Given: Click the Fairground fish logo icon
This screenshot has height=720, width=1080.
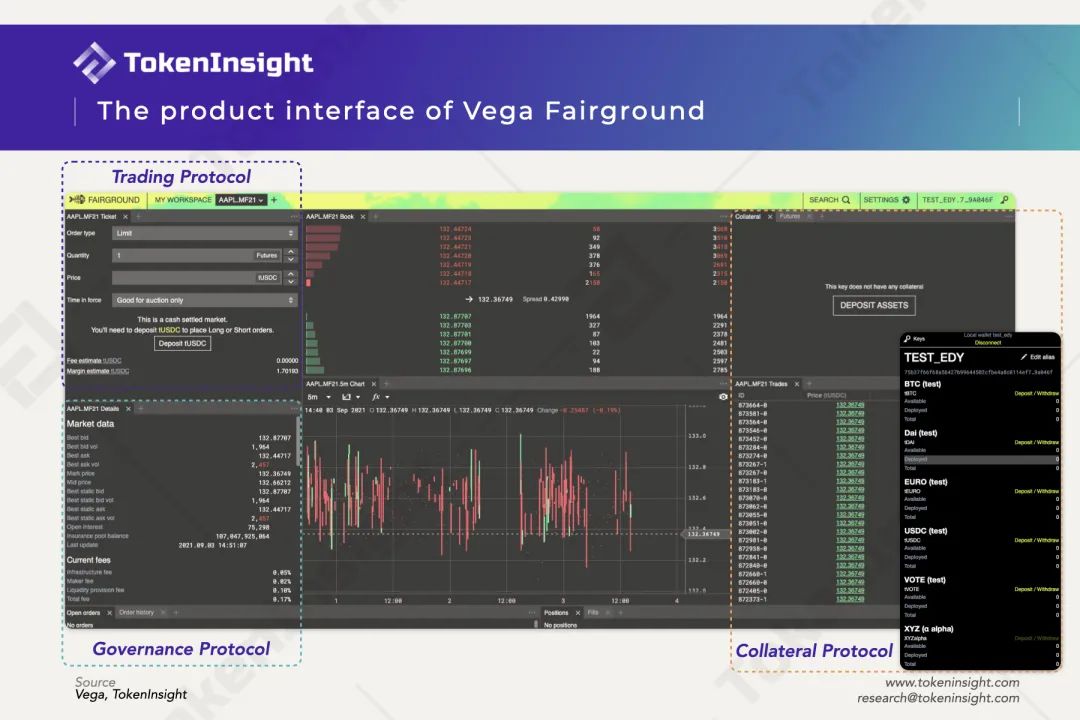Looking at the screenshot, I should (76, 200).
